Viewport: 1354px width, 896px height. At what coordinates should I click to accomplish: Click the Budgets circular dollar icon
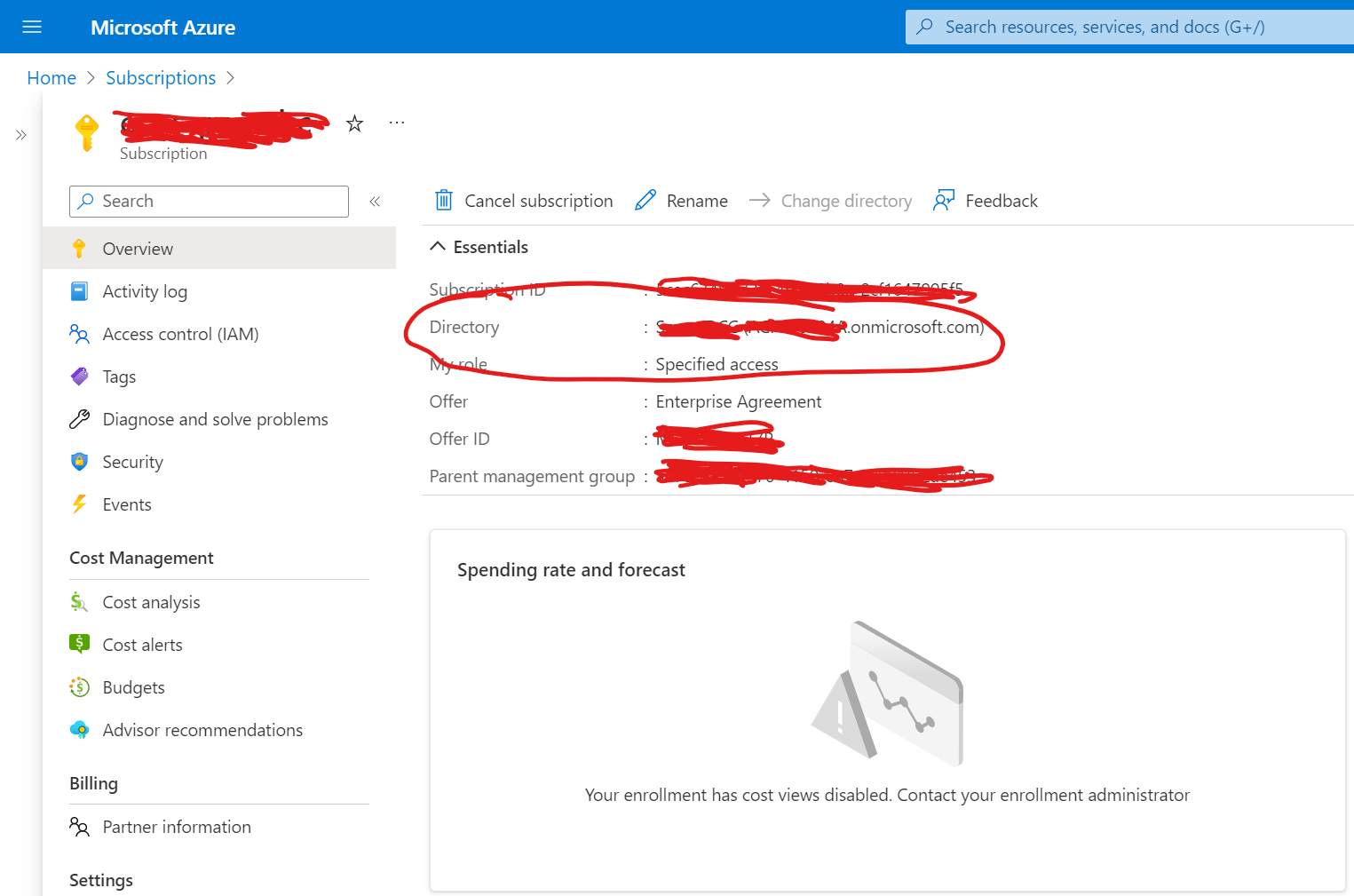coord(79,687)
